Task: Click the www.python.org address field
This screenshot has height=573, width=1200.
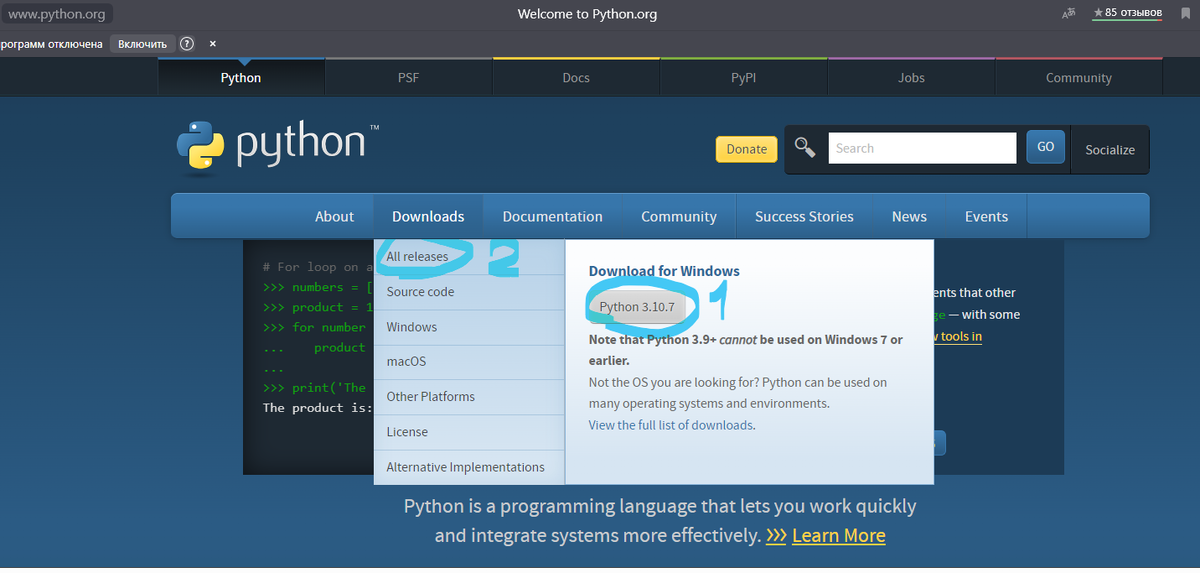Action: click(57, 14)
